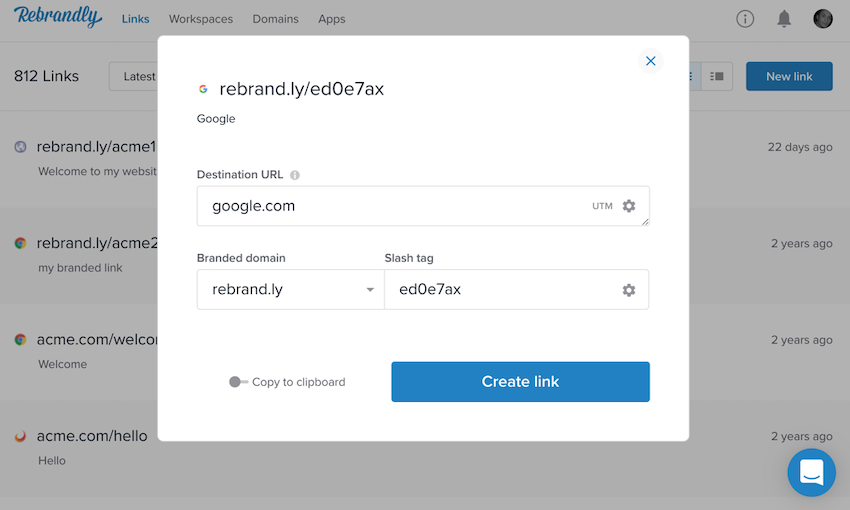Click the Destination URL info icon

tap(295, 175)
